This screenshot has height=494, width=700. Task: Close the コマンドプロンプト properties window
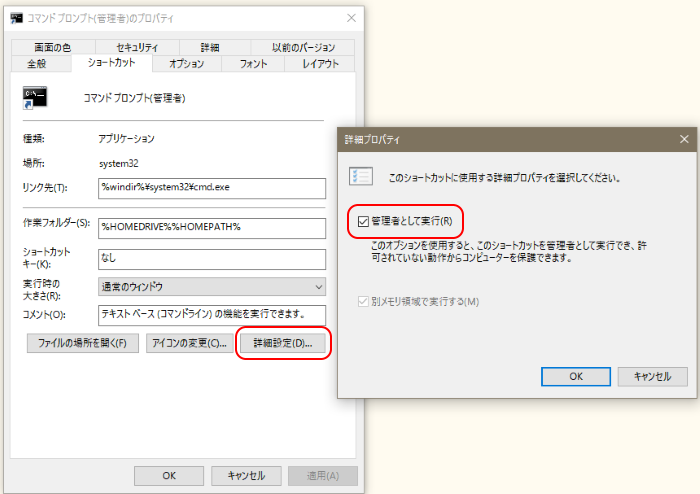pos(351,18)
